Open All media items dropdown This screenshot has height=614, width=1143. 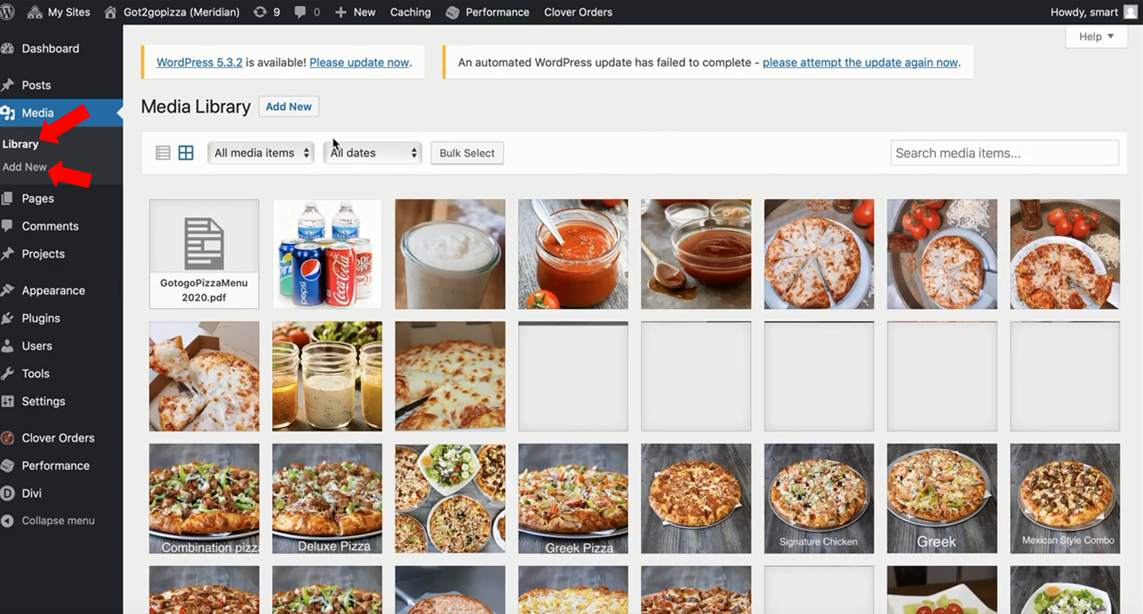point(260,152)
